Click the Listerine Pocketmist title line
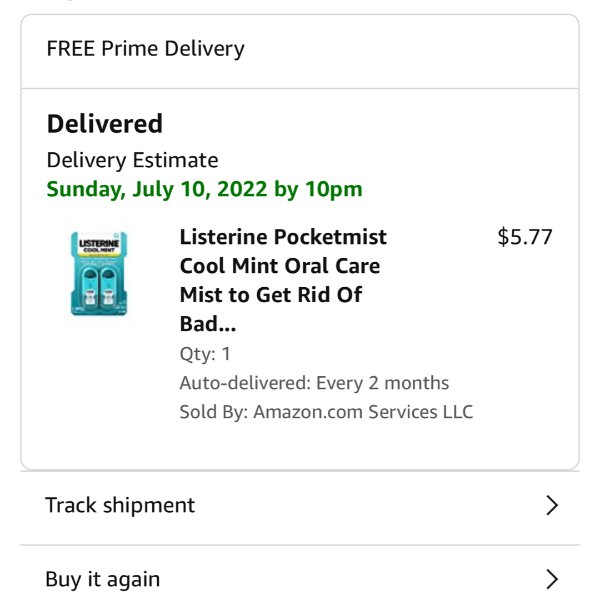The width and height of the screenshot is (600, 600). pos(283,236)
